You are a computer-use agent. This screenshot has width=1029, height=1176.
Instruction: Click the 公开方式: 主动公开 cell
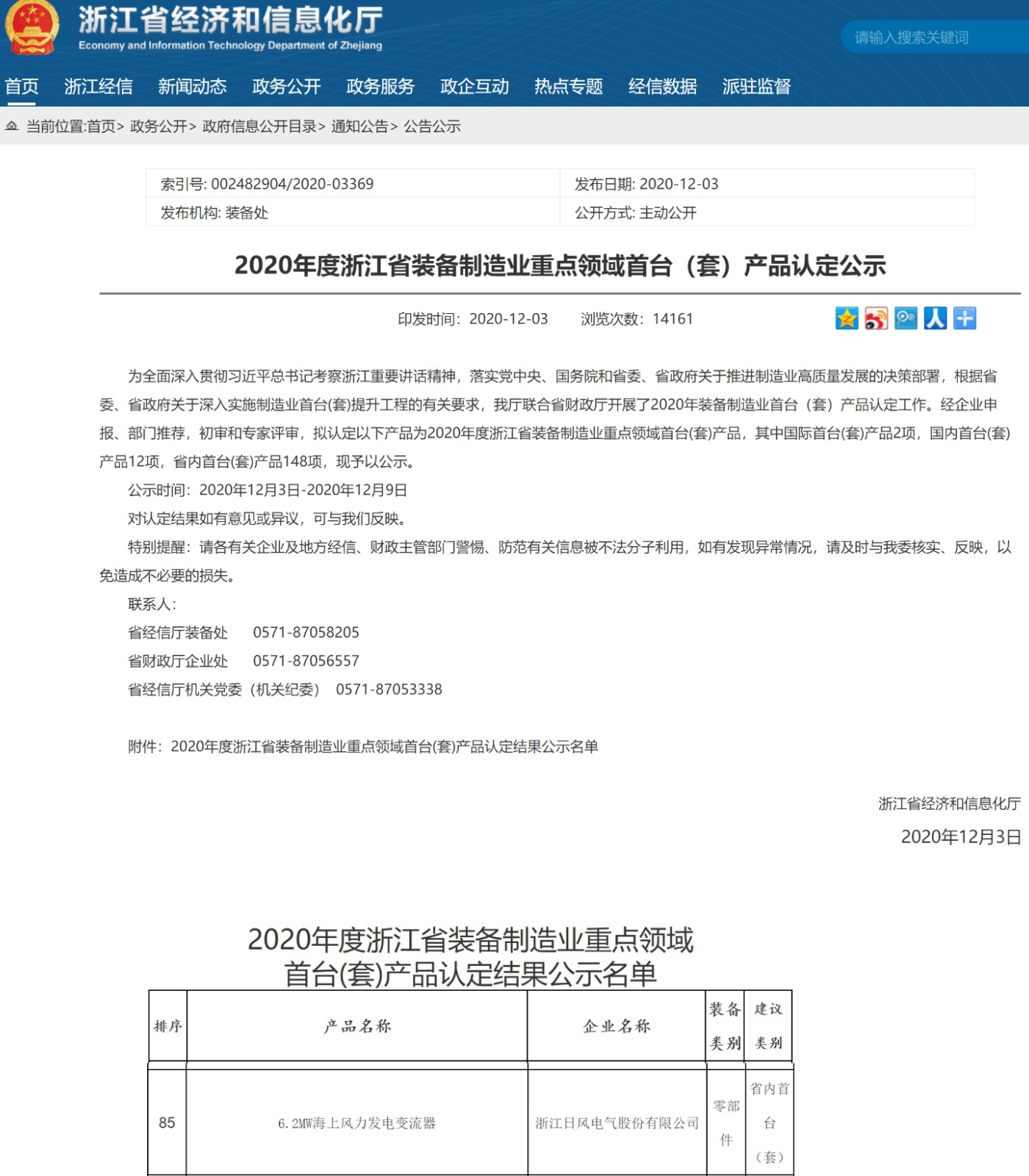click(x=767, y=212)
